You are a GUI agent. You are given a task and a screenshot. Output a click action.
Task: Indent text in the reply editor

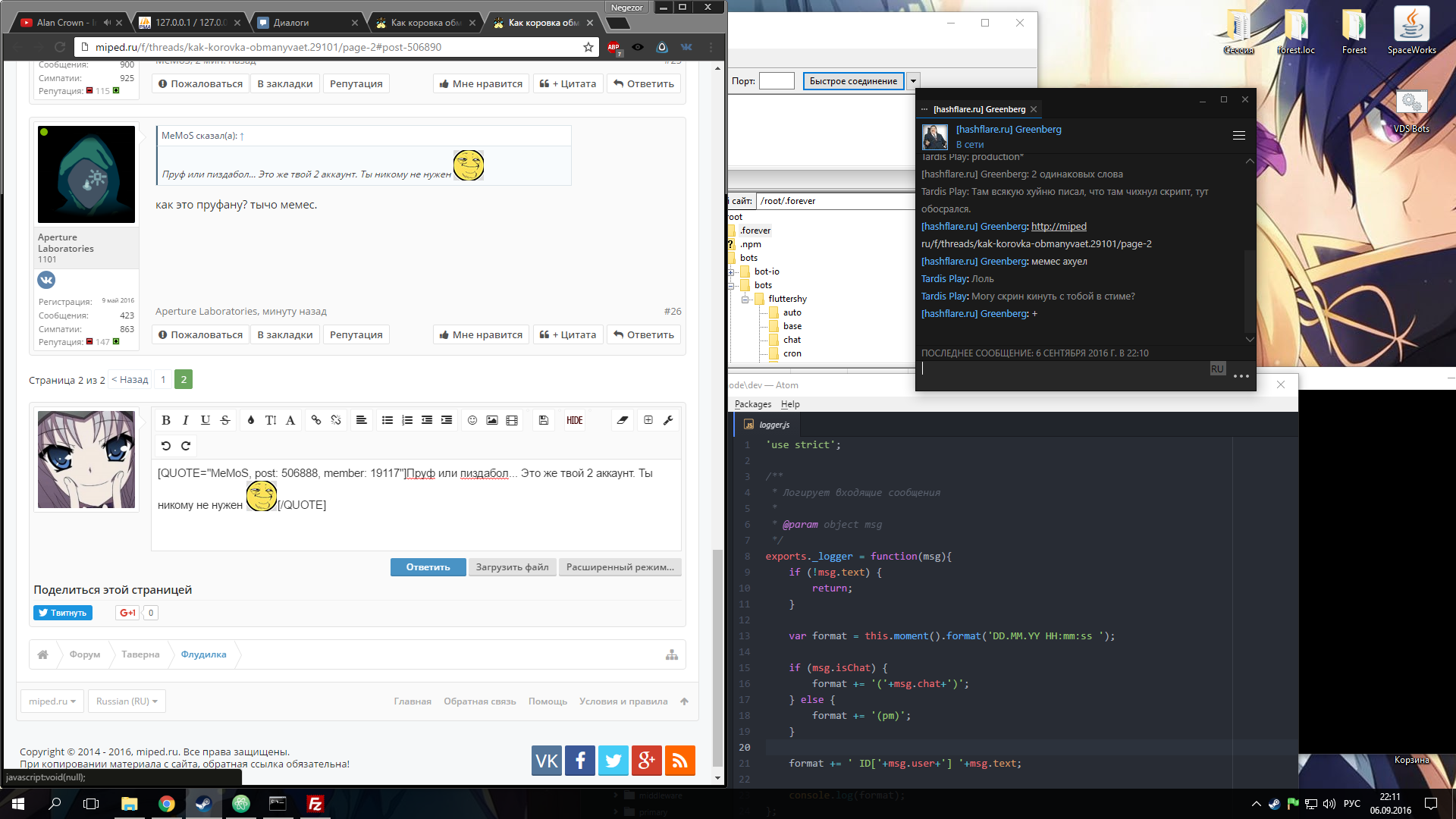coord(447,420)
